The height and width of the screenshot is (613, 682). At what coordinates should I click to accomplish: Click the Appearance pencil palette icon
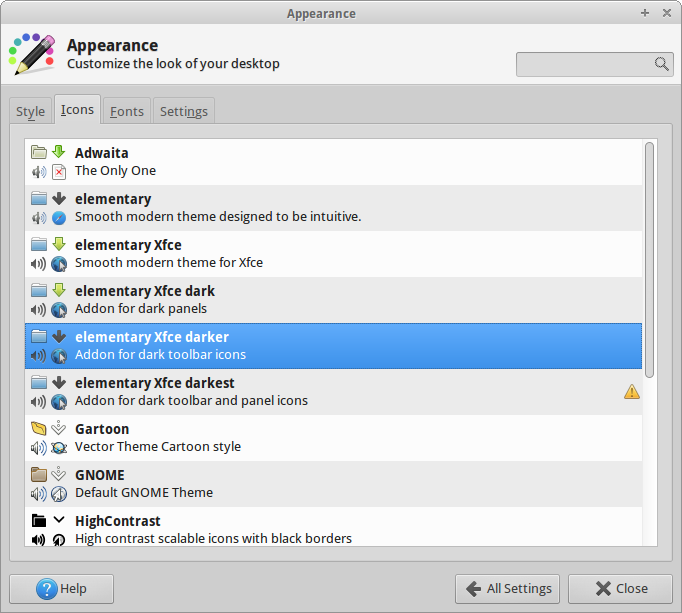33,54
